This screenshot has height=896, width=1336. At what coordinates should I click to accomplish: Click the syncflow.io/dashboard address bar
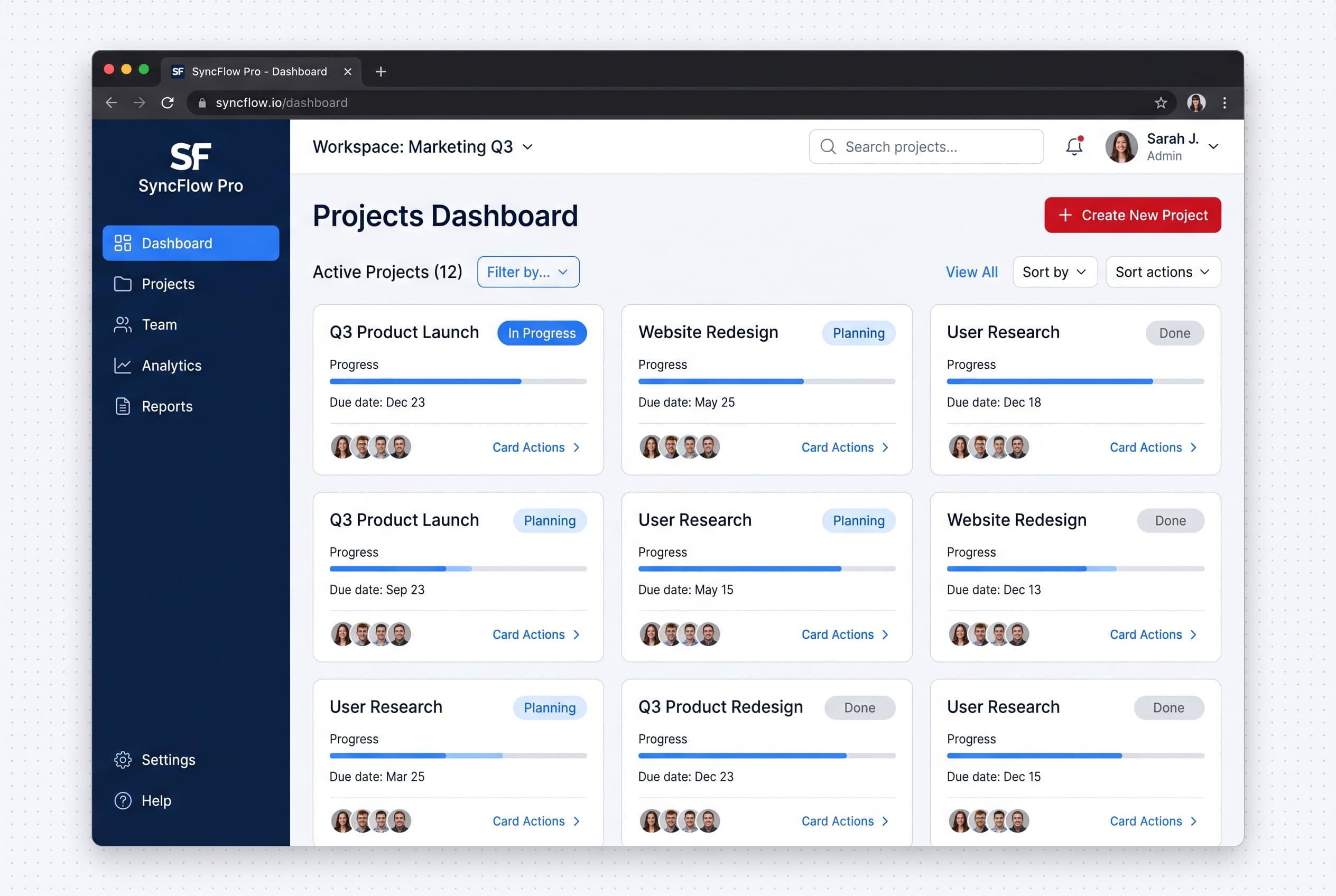tap(680, 103)
